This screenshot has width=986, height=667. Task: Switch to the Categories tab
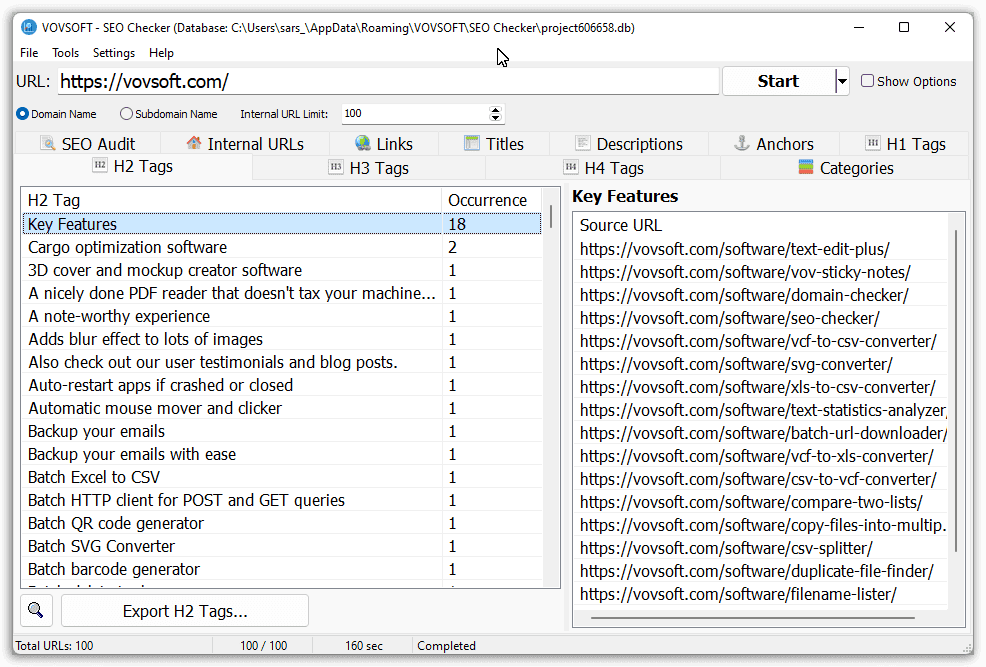tap(845, 168)
